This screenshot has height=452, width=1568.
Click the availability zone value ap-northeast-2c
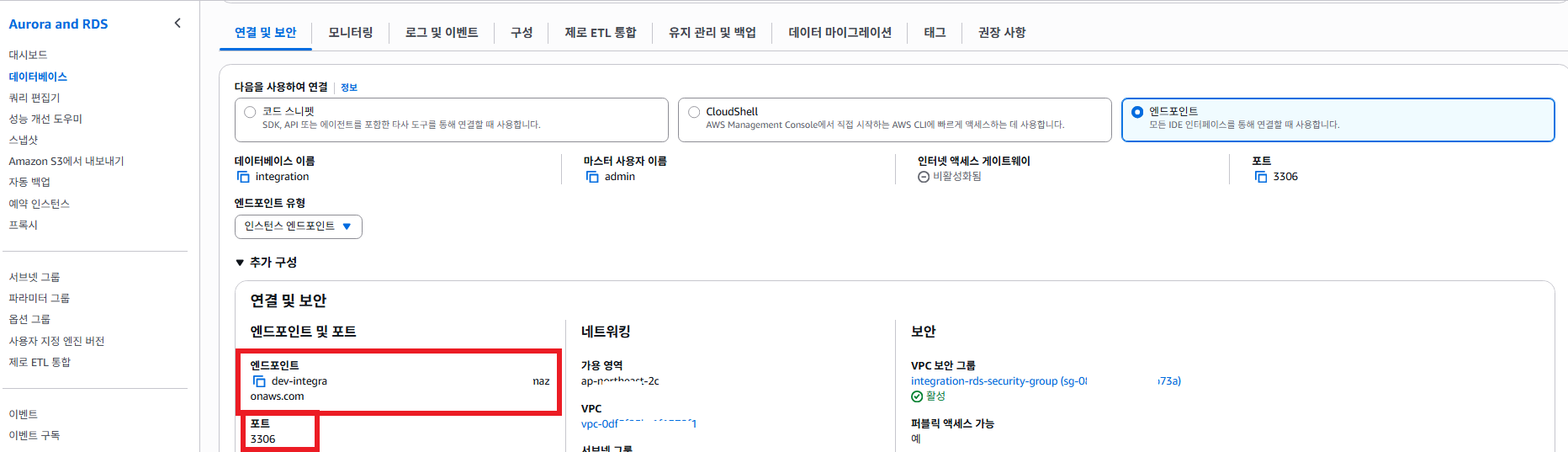click(x=620, y=381)
